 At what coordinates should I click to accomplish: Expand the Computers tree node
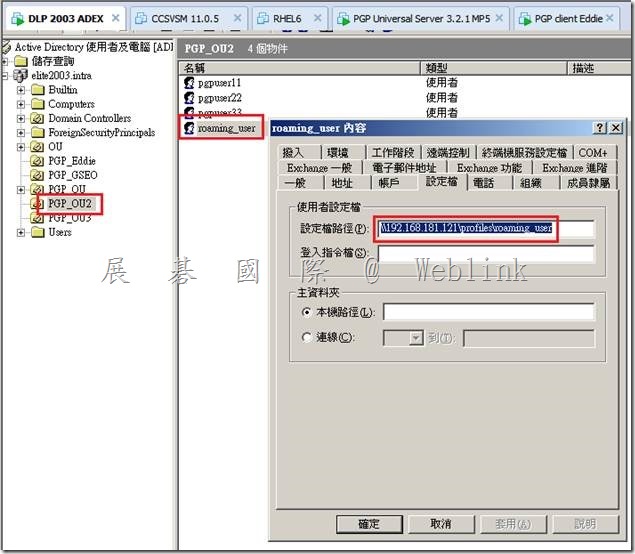pyautogui.click(x=22, y=104)
